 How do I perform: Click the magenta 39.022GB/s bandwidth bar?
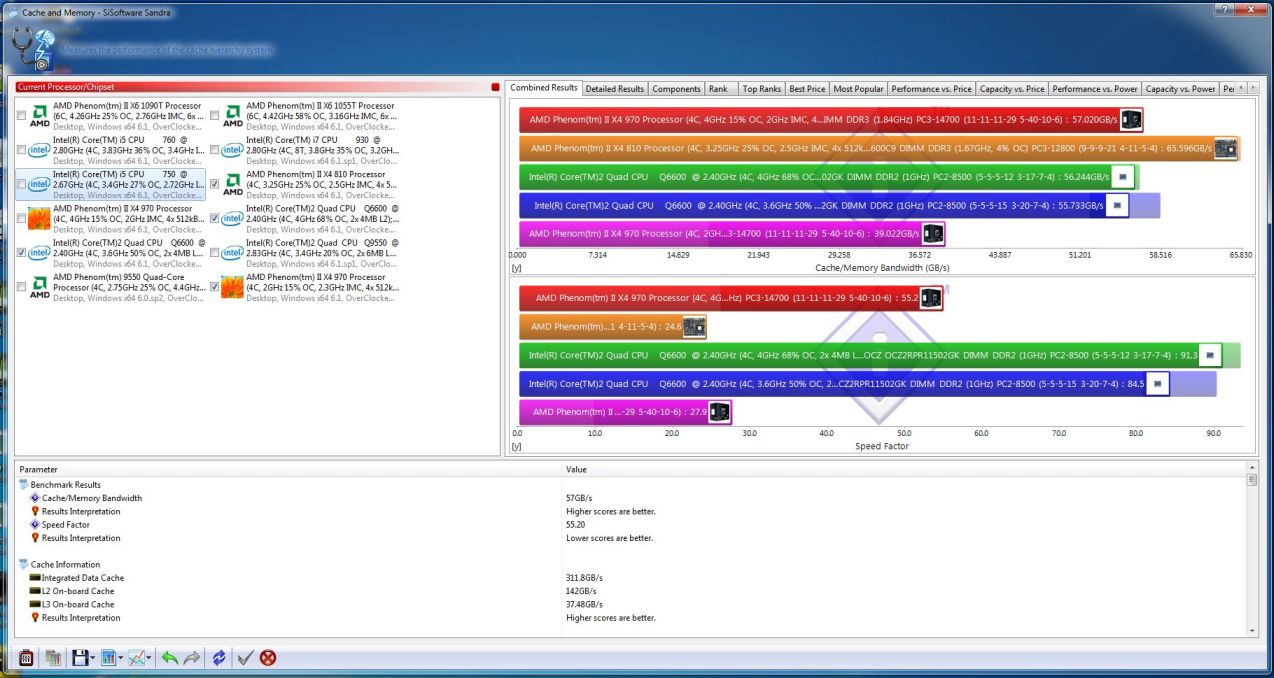(732, 234)
